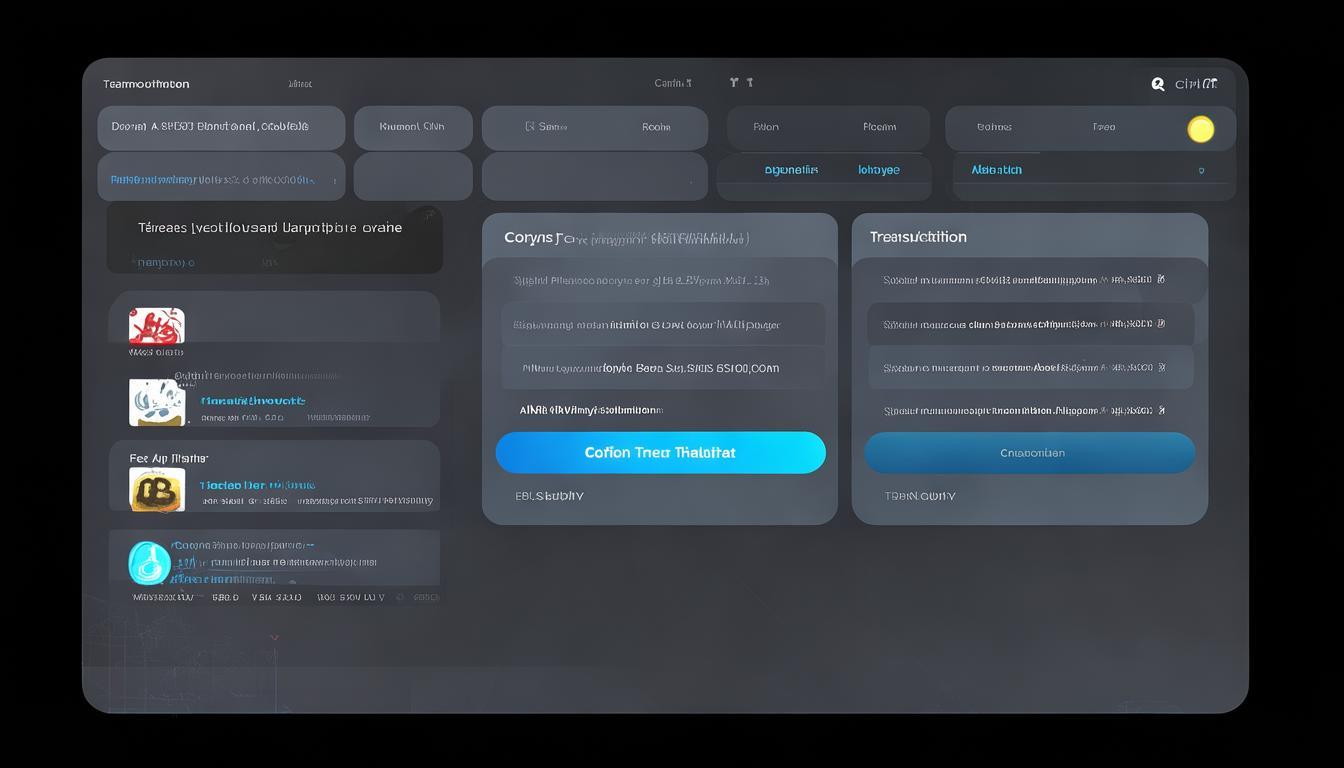Select the first wide tab in top row
Image resolution: width=1344 pixels, height=768 pixels.
click(221, 128)
